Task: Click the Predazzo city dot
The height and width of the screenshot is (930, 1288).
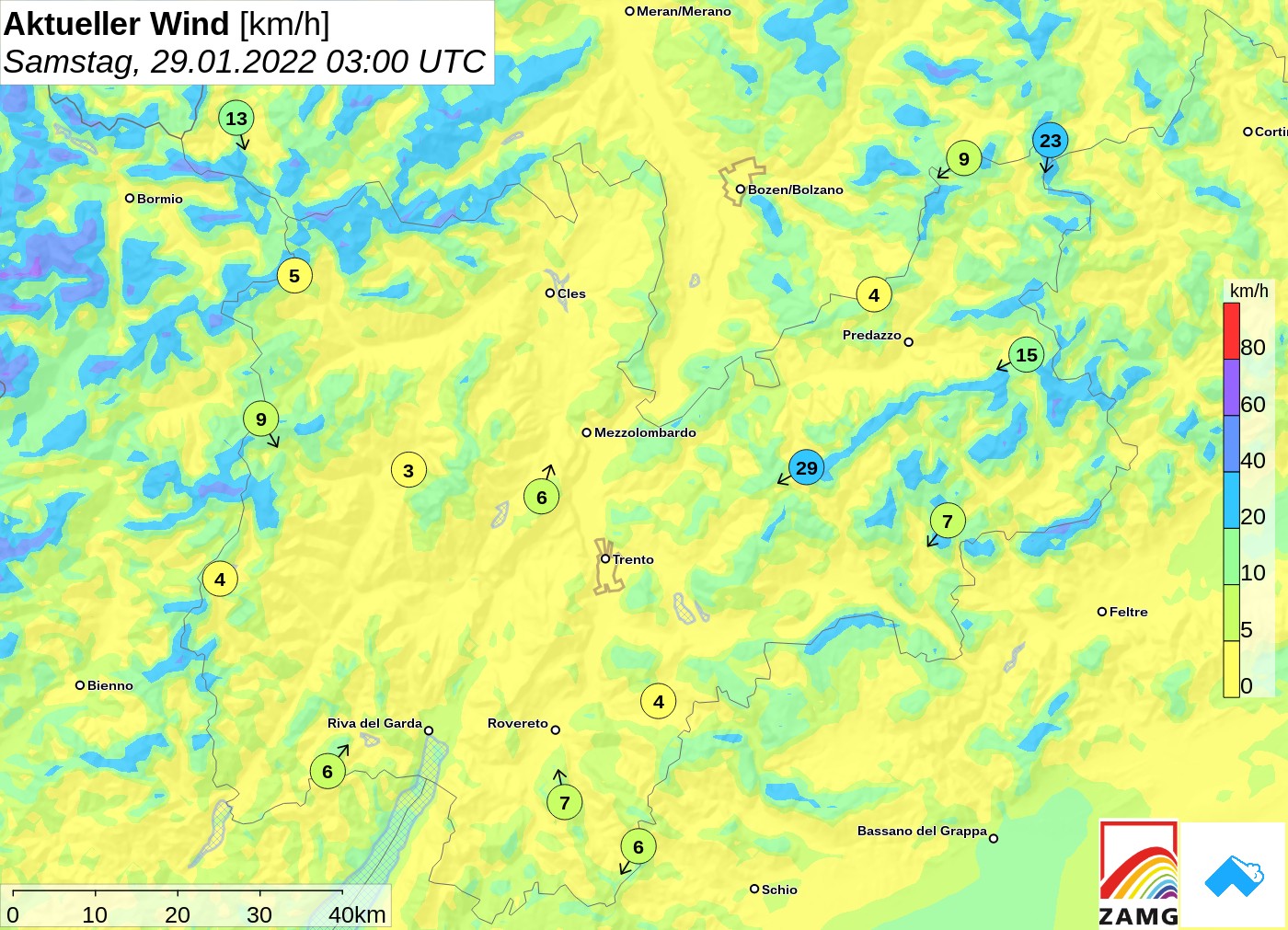Action: tap(909, 342)
